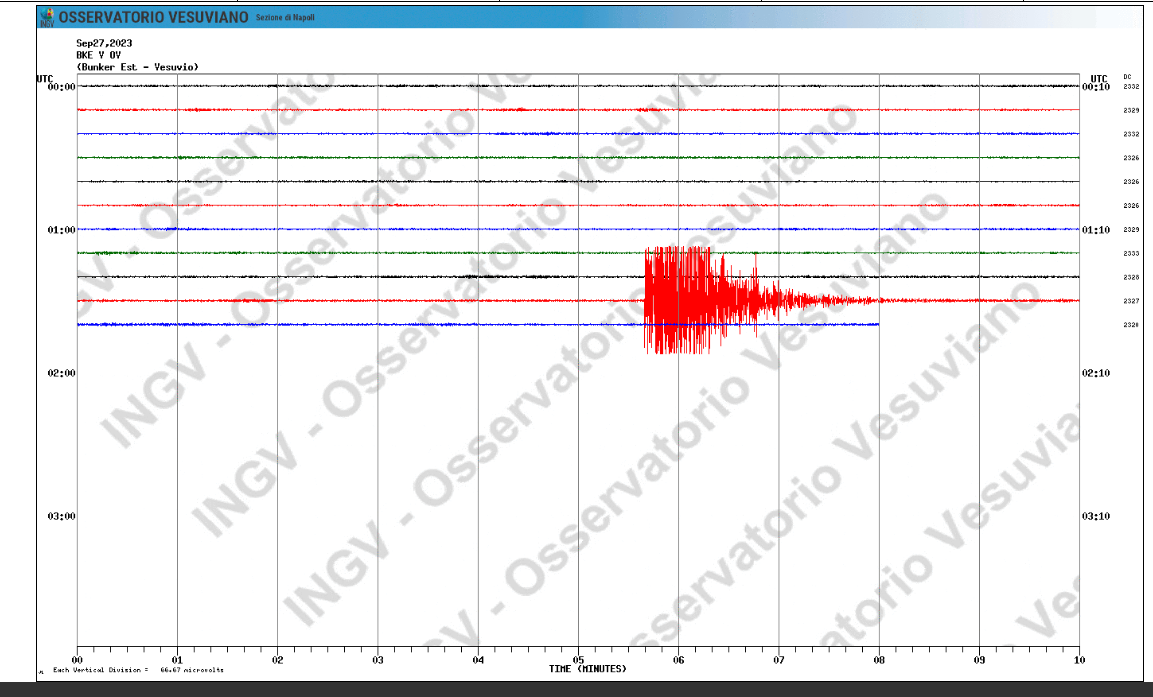Click the TIME (MINUTES) axis caption

588,669
